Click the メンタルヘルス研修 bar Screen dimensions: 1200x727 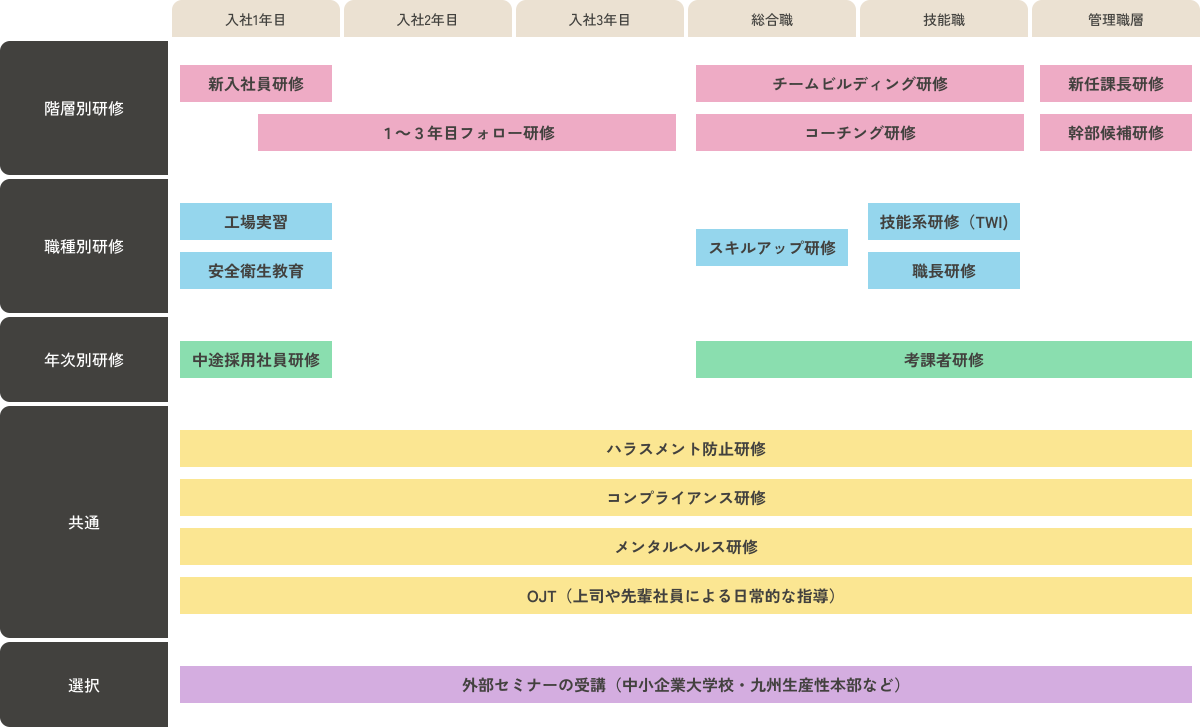point(686,547)
